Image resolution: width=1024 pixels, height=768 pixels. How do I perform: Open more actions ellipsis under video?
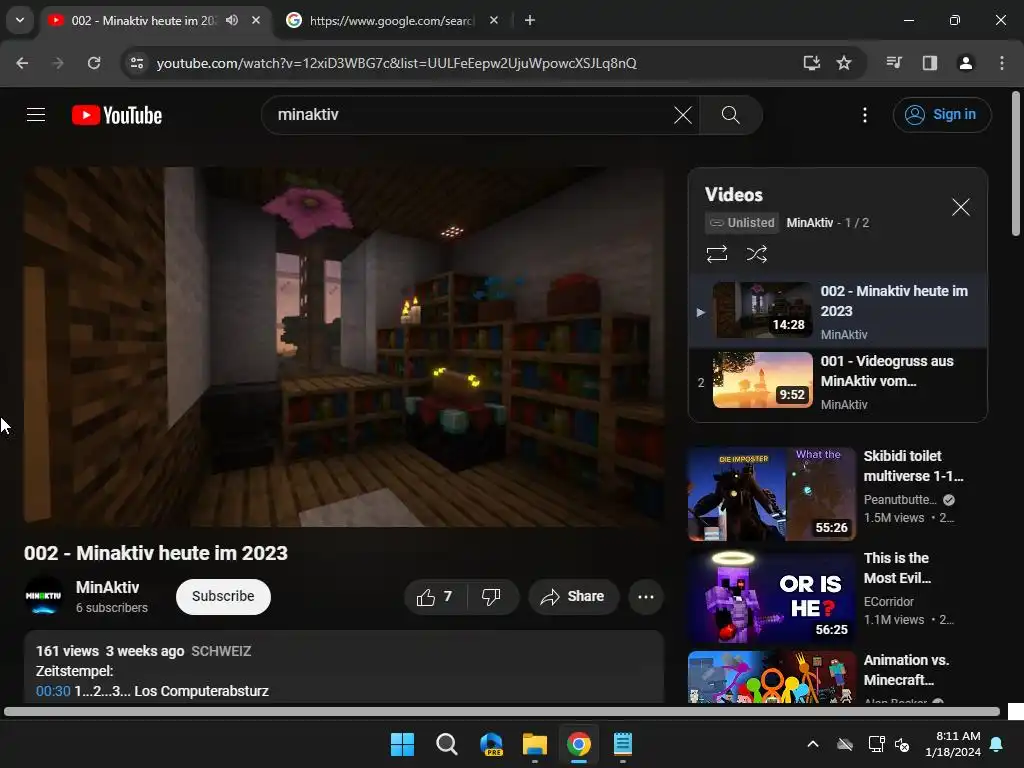(x=645, y=596)
